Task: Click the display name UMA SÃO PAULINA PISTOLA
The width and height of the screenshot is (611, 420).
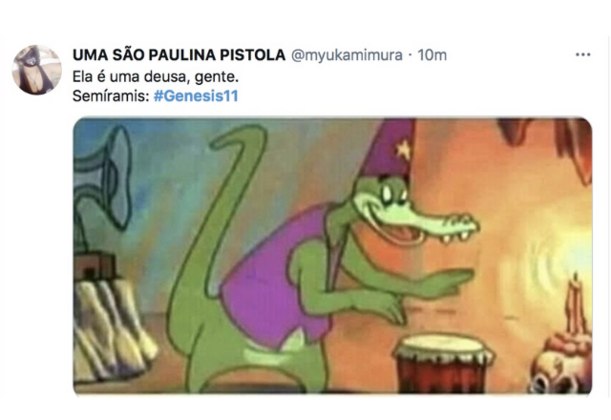Action: click(x=179, y=55)
